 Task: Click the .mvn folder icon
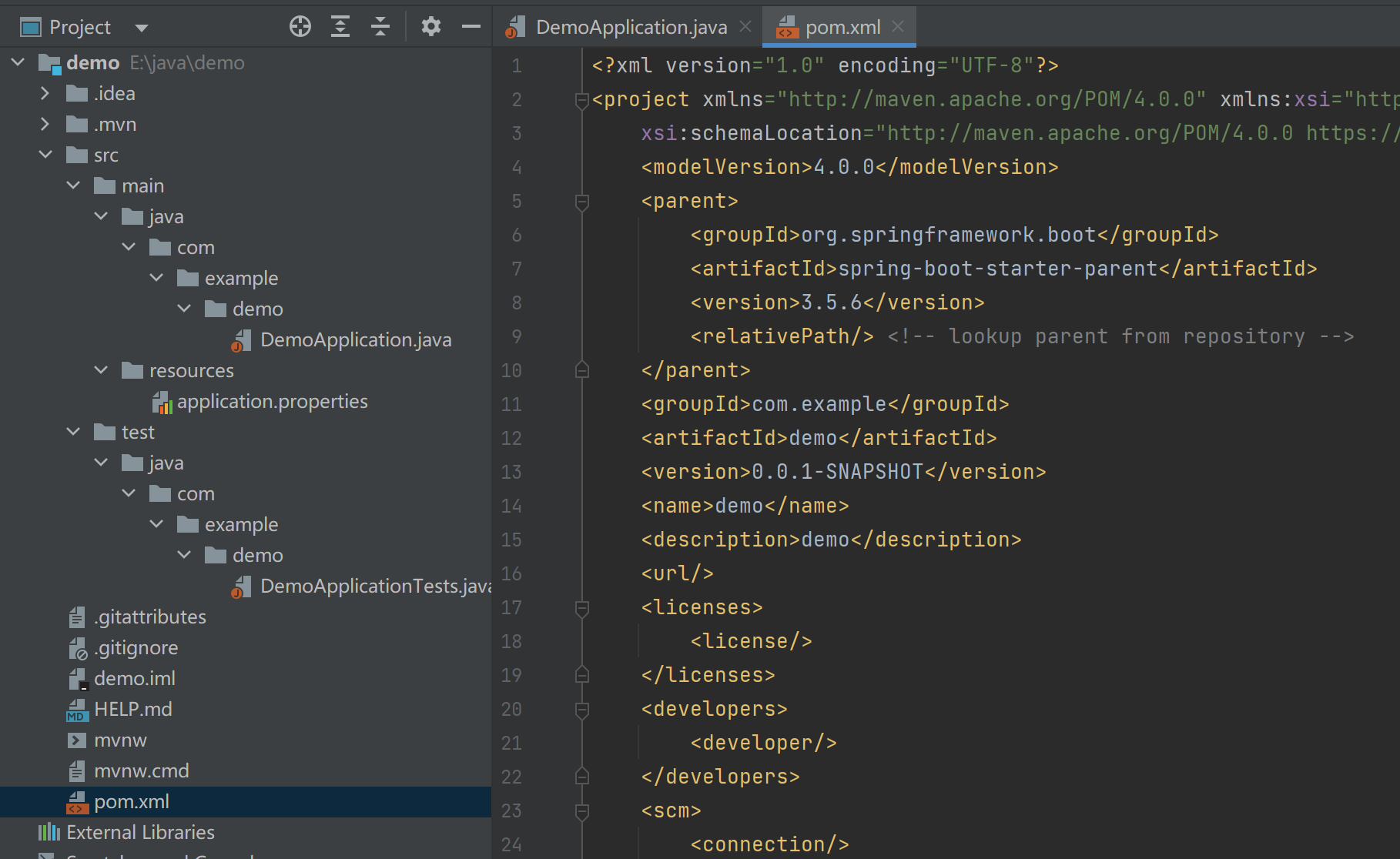(x=77, y=124)
